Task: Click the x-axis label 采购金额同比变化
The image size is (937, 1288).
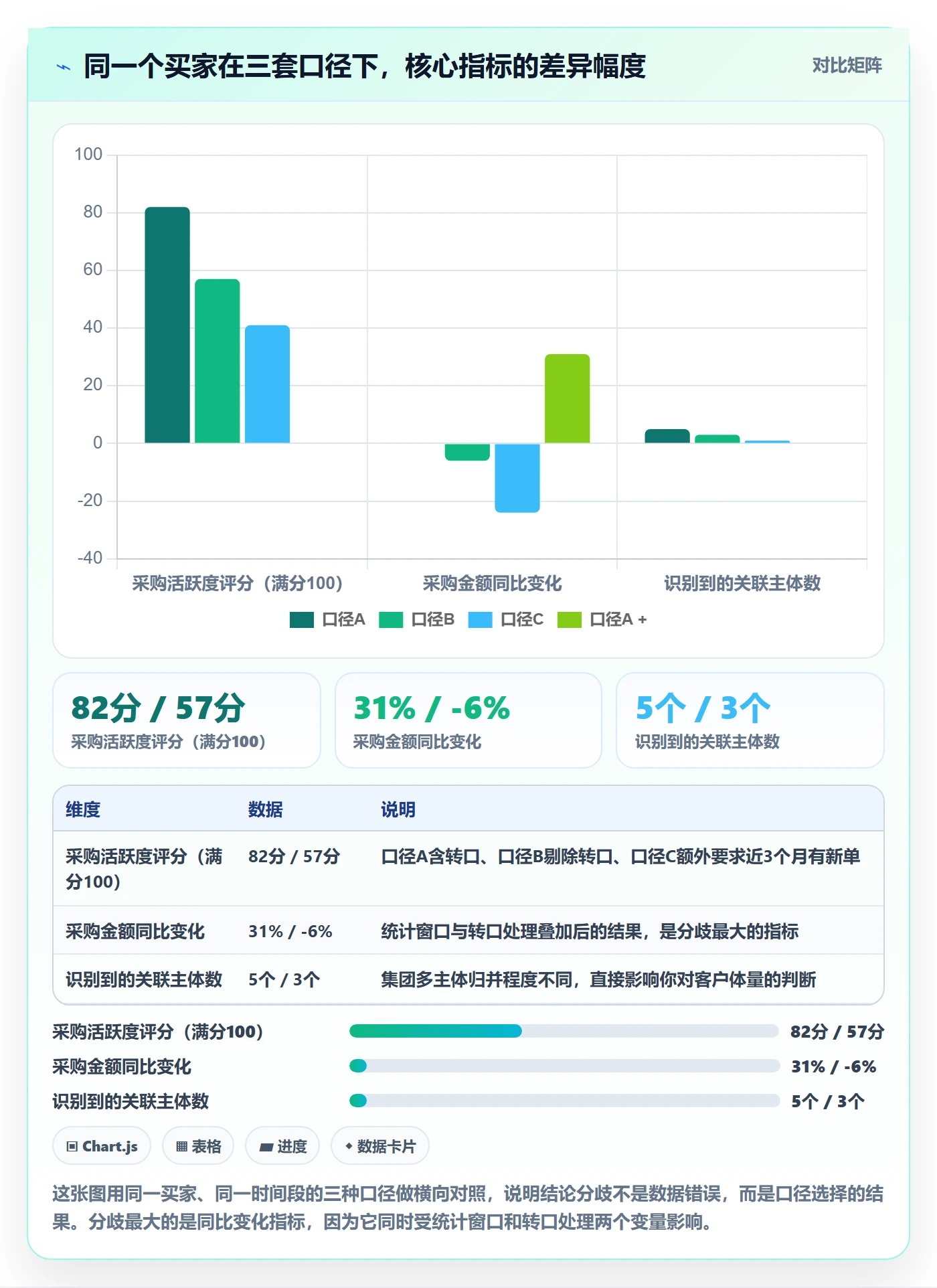Action: [492, 583]
